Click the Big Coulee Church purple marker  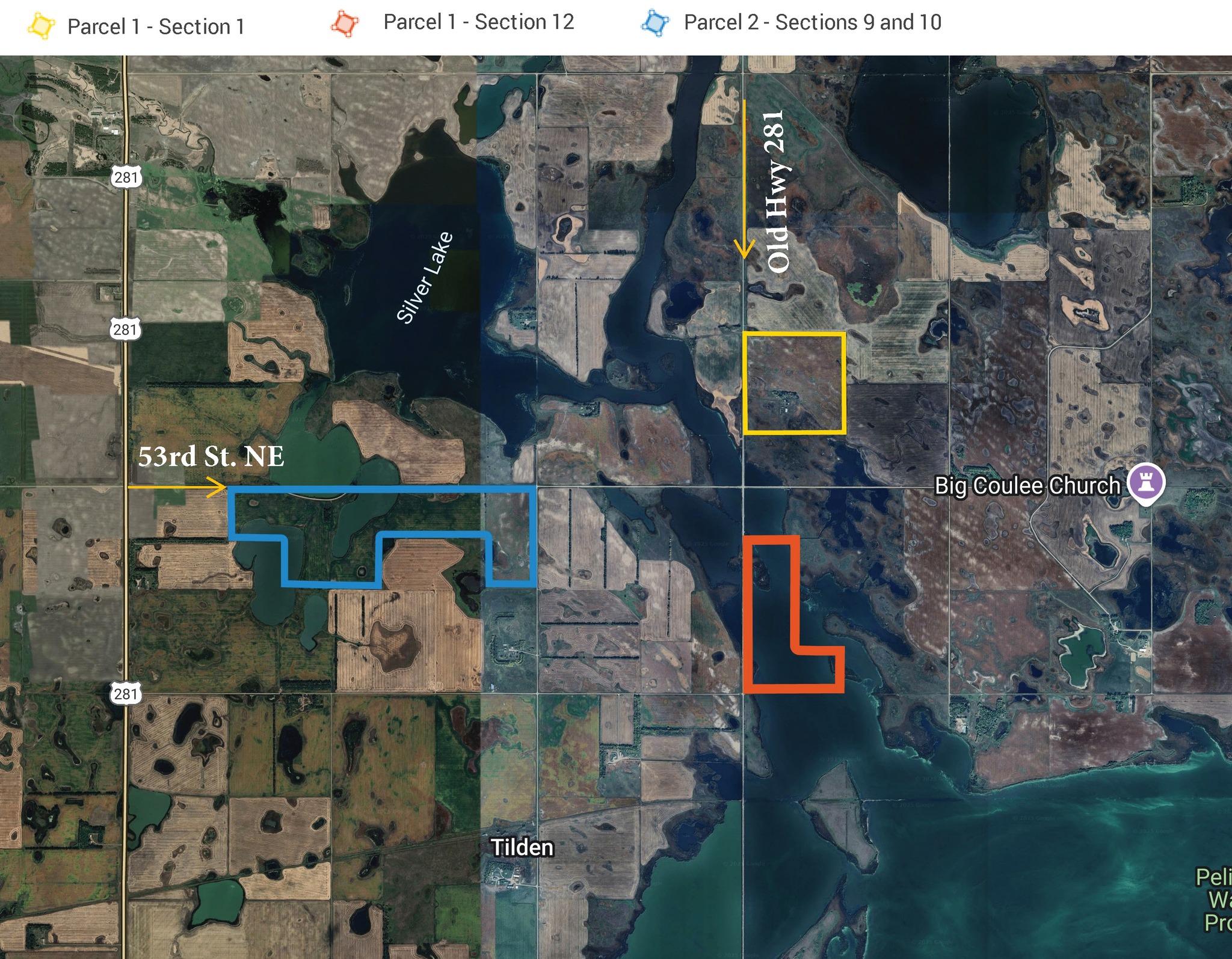click(x=1145, y=482)
